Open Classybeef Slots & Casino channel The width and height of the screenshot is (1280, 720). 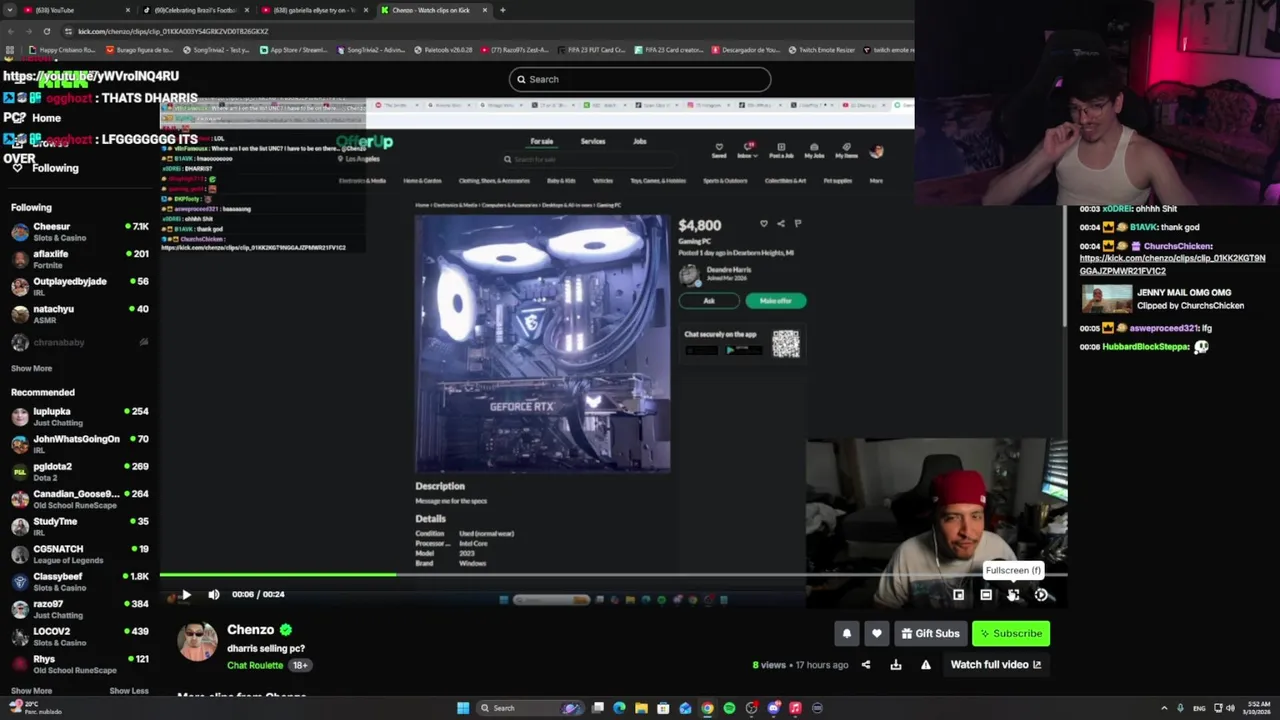(x=80, y=581)
